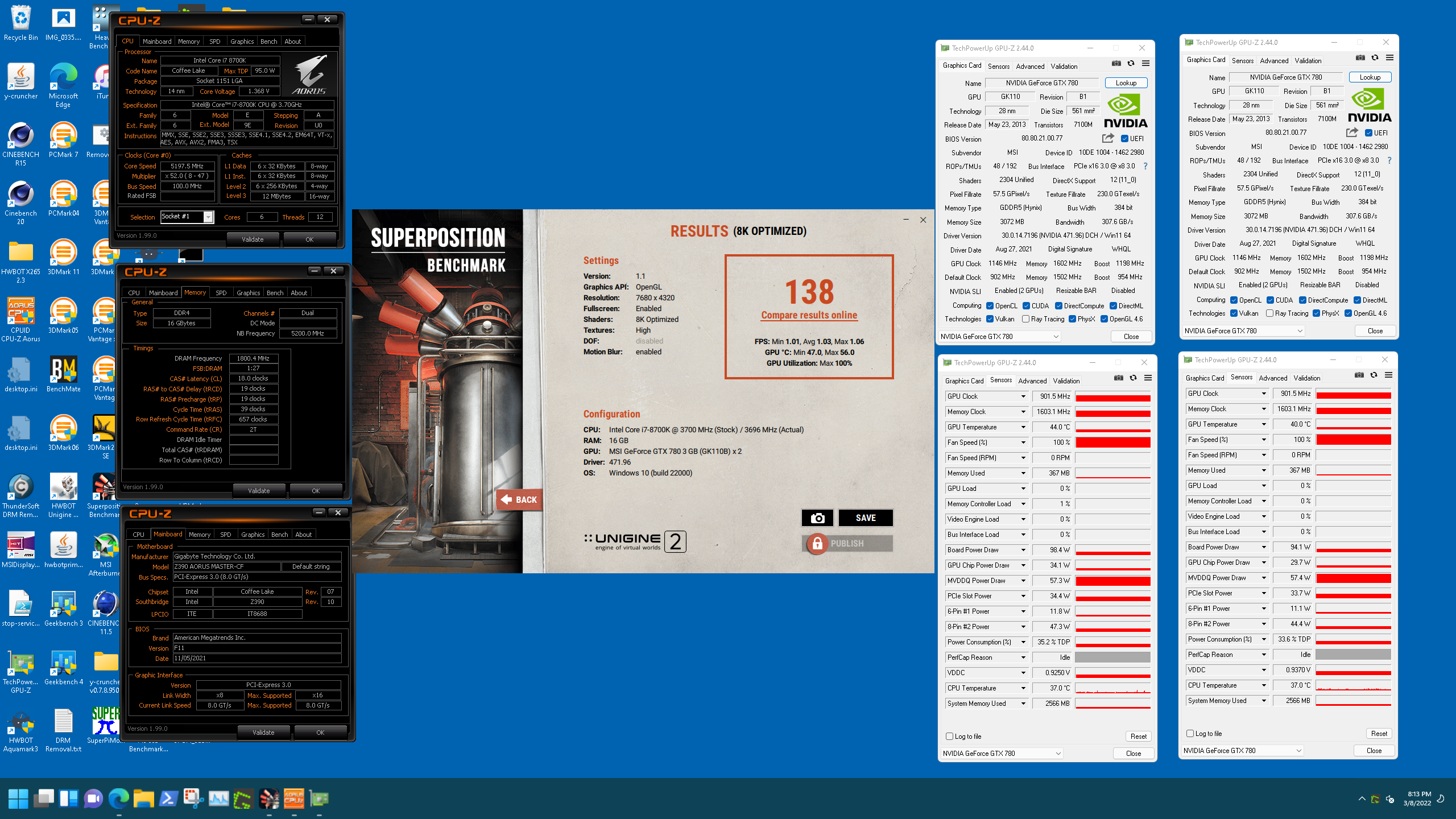Screen dimensions: 1456x819
Task: Click Bus Interface question mark in right GPU-Z window
Action: pos(1389,160)
